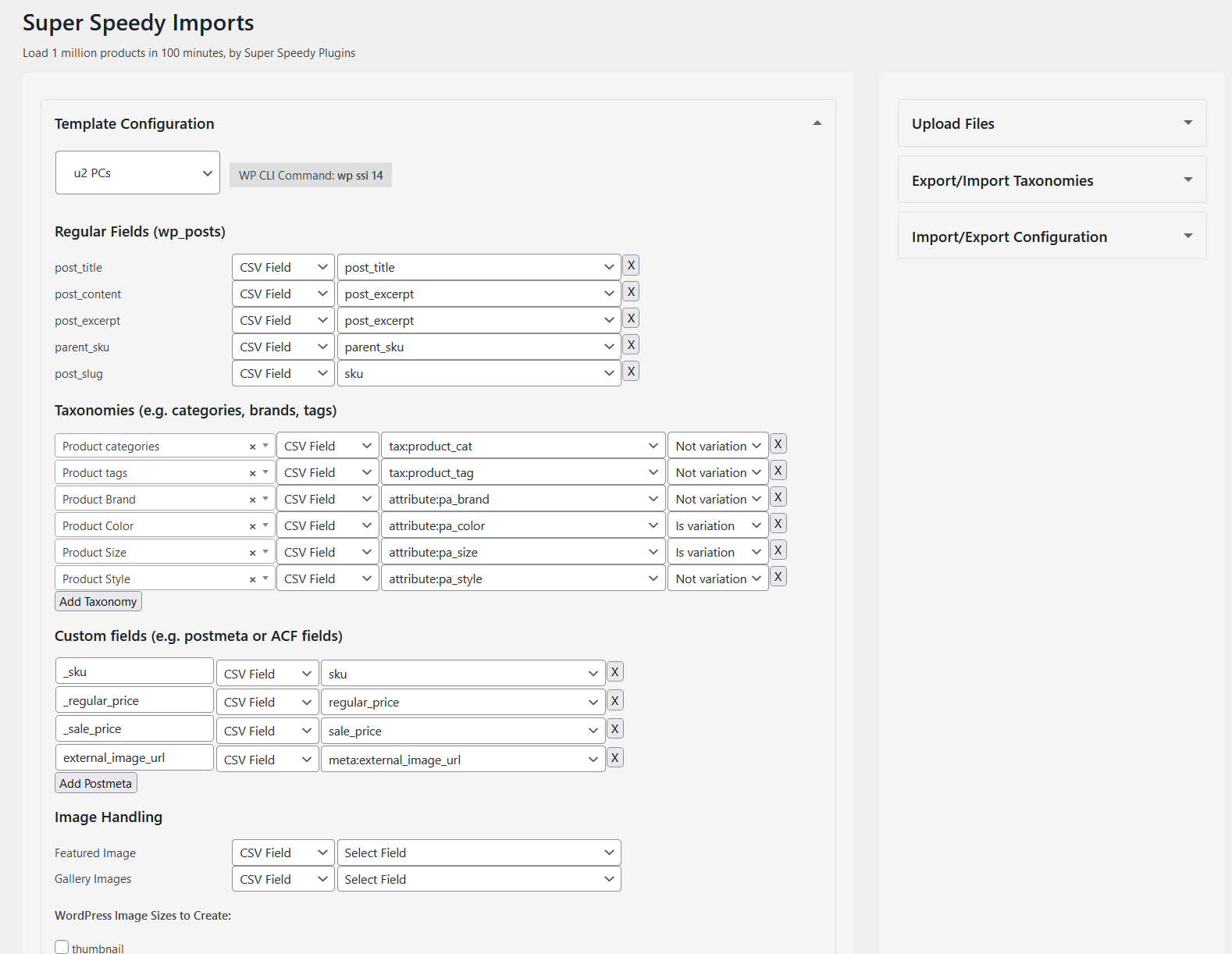The height and width of the screenshot is (954, 1232).
Task: Delete the Product tags taxonomy row
Action: click(778, 471)
